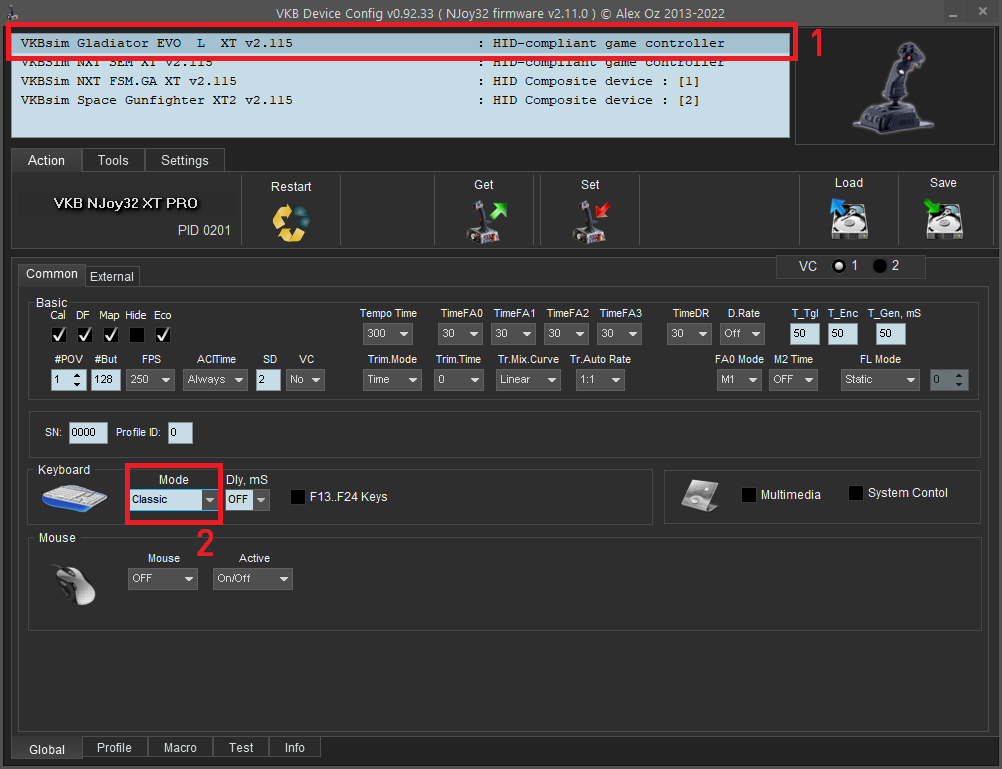Open the Dly, mS dropdown
The image size is (1002, 769).
[x=247, y=500]
